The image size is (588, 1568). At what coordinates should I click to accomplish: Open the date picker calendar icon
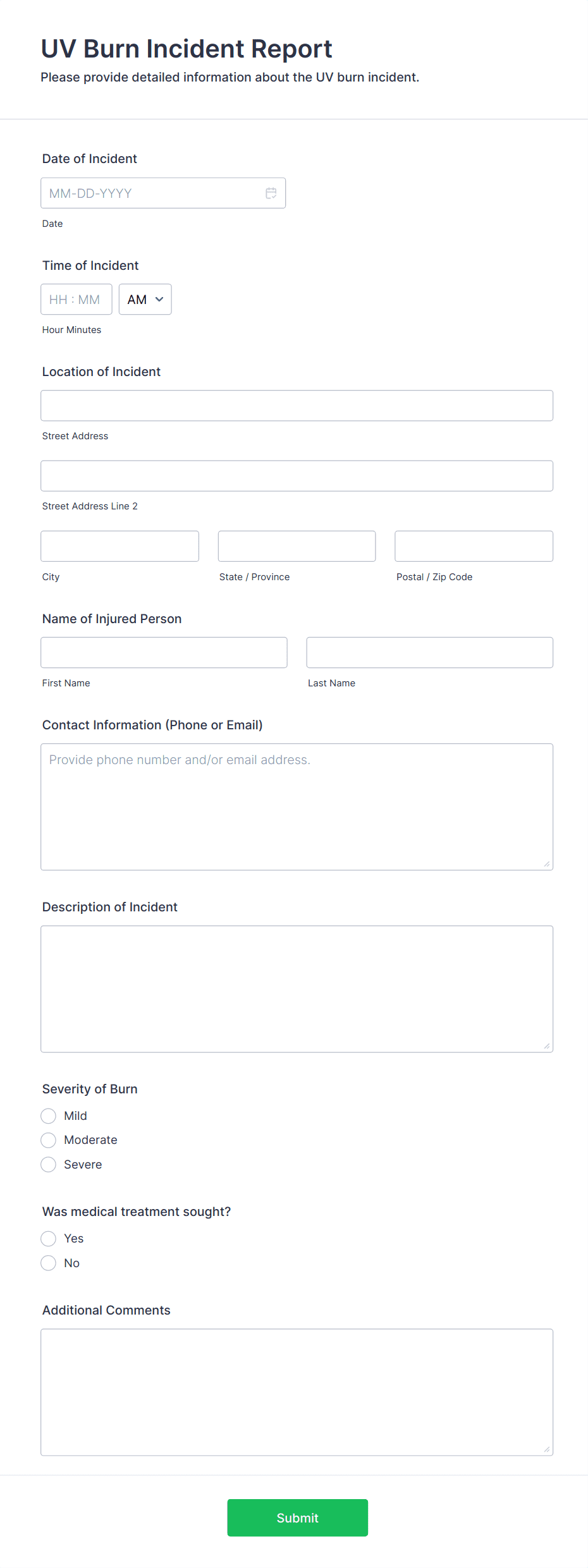[x=271, y=193]
